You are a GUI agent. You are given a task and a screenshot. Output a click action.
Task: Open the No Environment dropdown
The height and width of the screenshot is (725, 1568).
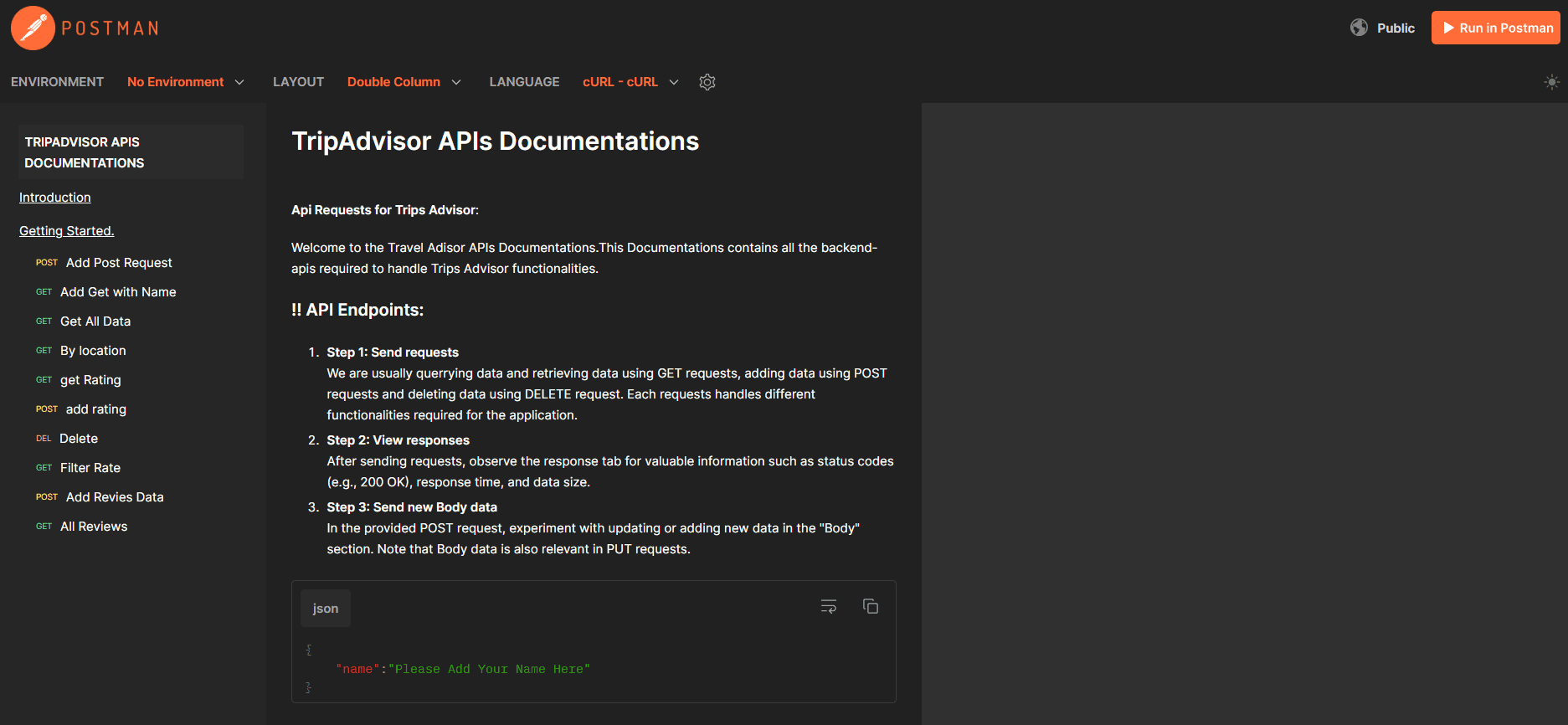pos(186,82)
